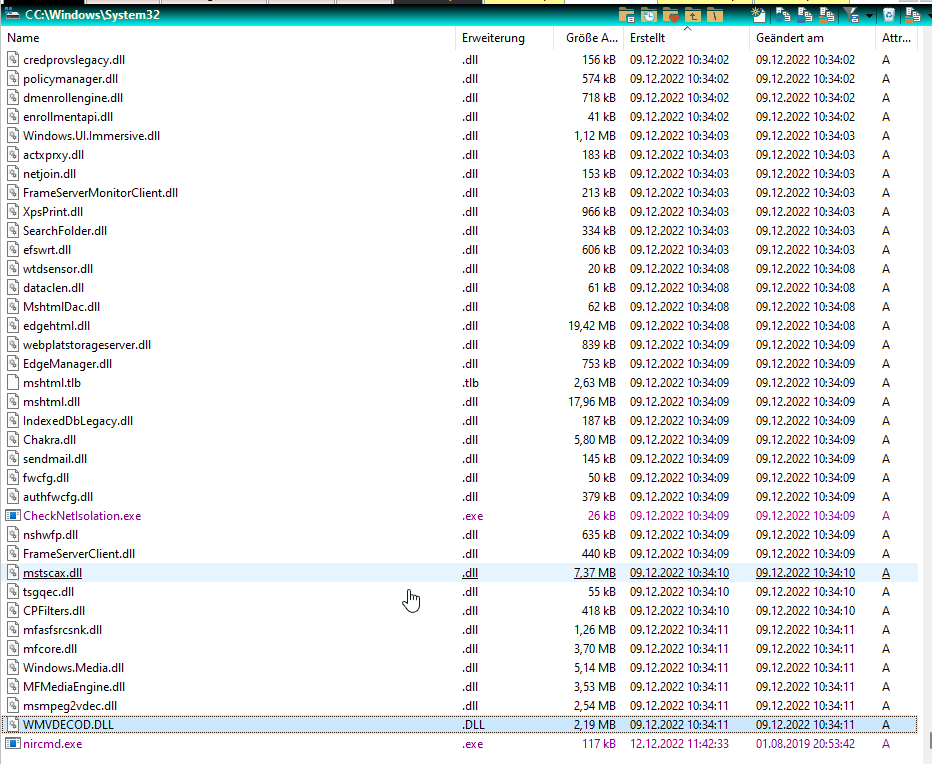932x764 pixels.
Task: Click the CheckNetIsolation.exe application icon
Action: click(12, 515)
